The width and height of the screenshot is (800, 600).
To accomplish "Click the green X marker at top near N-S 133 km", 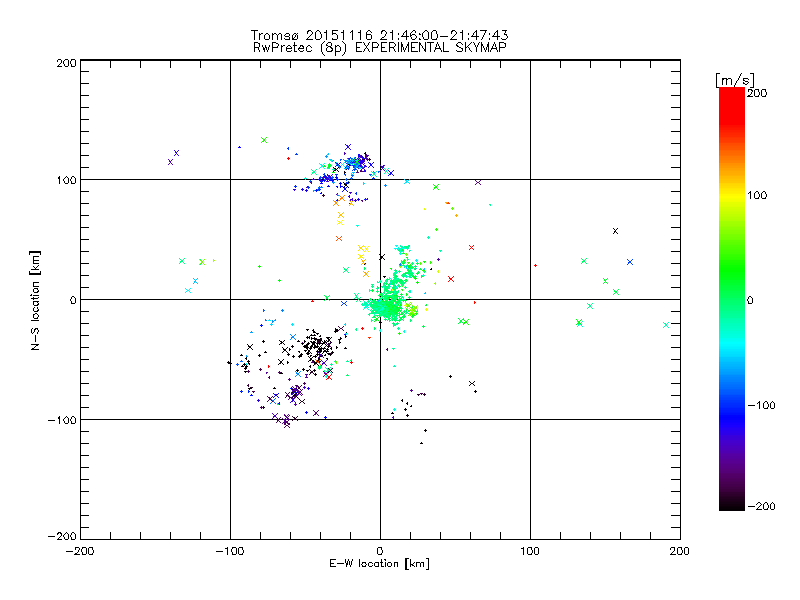I will [x=264, y=140].
